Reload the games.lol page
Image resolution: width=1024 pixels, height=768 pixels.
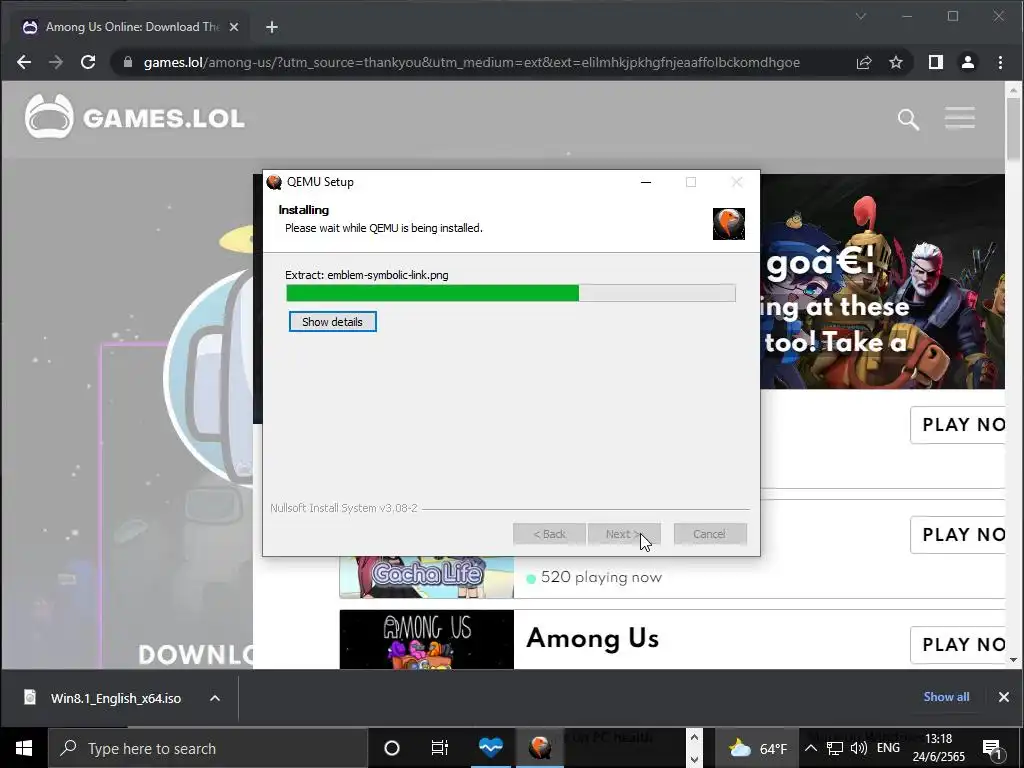point(88,62)
